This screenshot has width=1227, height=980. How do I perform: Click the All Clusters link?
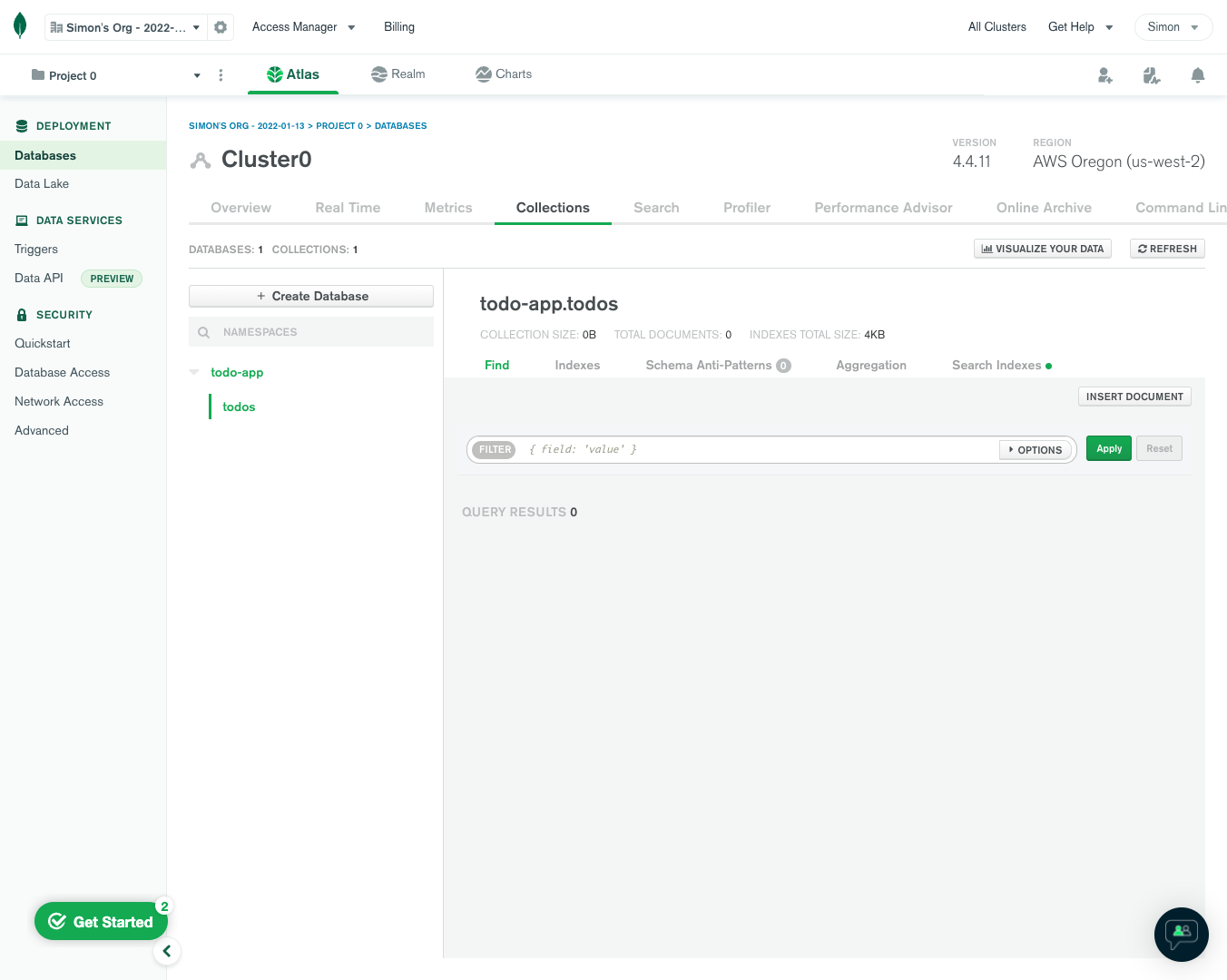[997, 27]
